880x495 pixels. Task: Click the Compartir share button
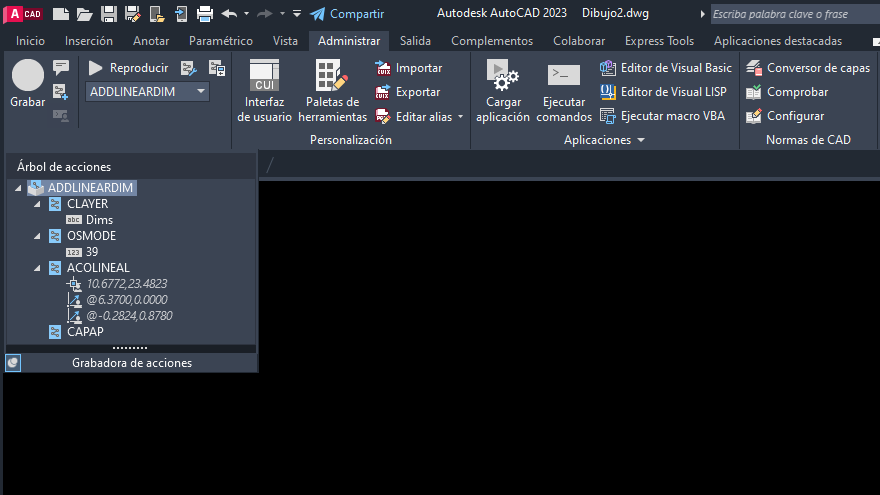(347, 13)
